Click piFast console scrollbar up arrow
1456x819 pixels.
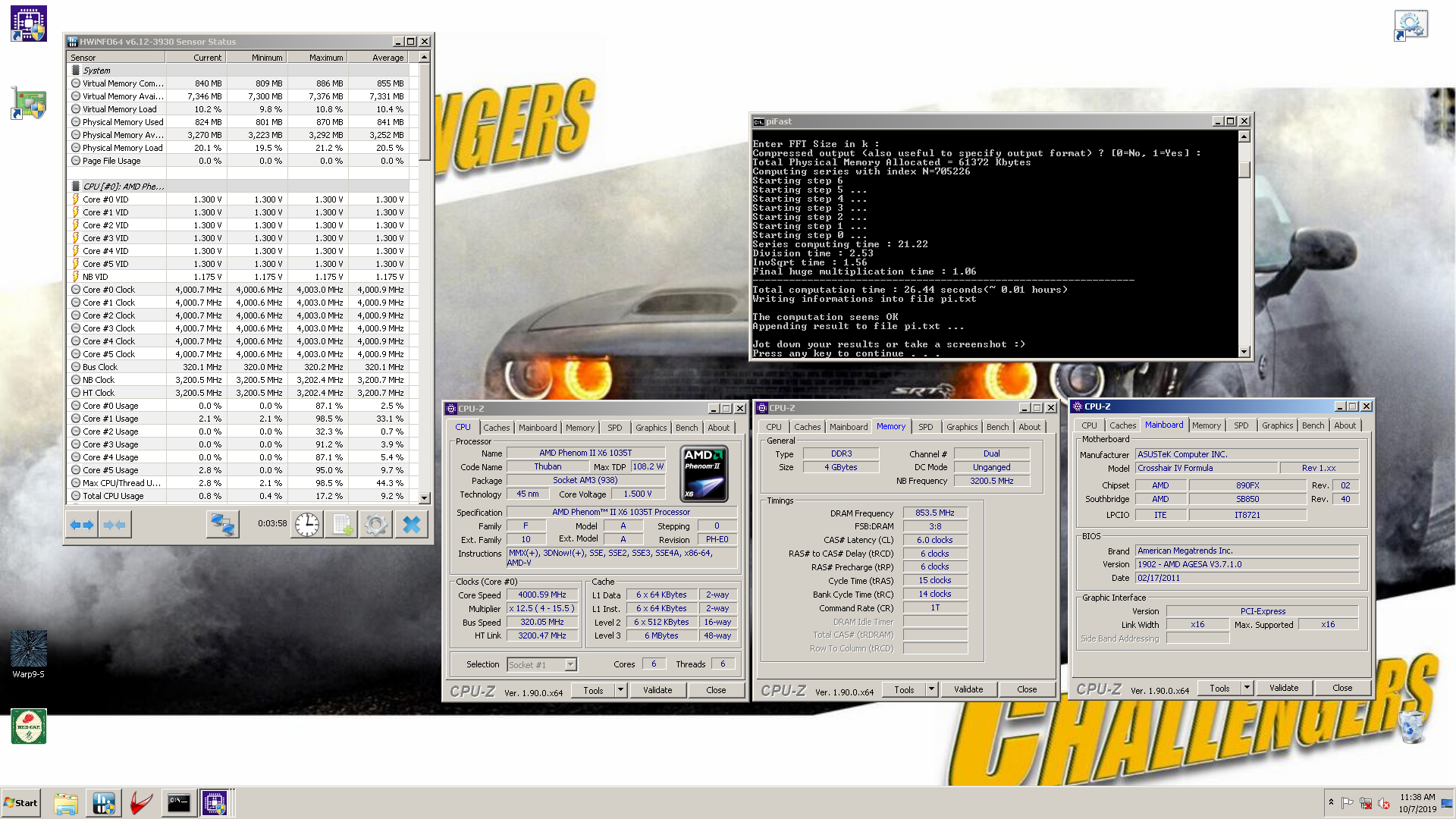(1244, 137)
